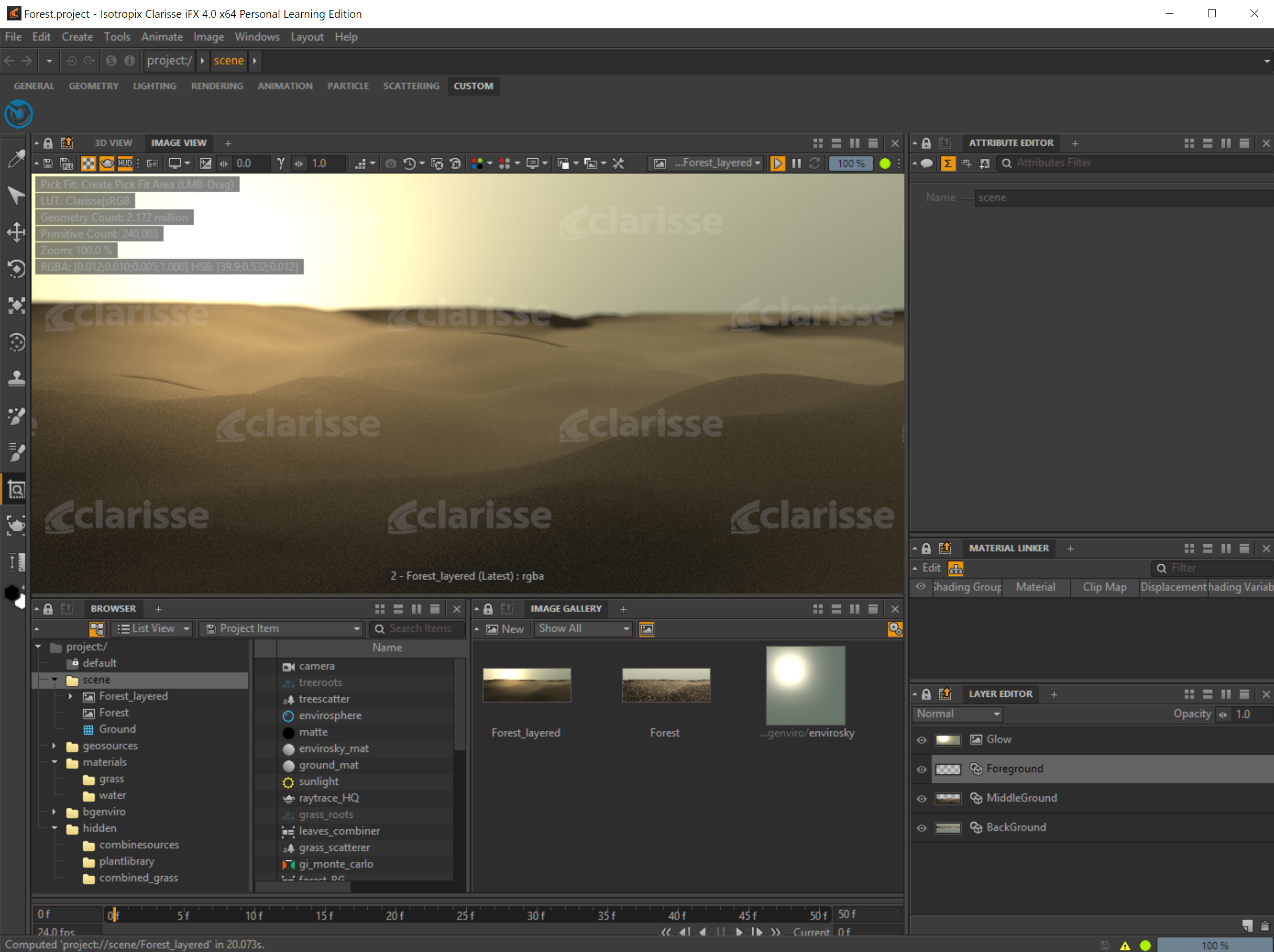Select the Forest thumbnail in Image Gallery
This screenshot has height=952, width=1274.
(666, 685)
